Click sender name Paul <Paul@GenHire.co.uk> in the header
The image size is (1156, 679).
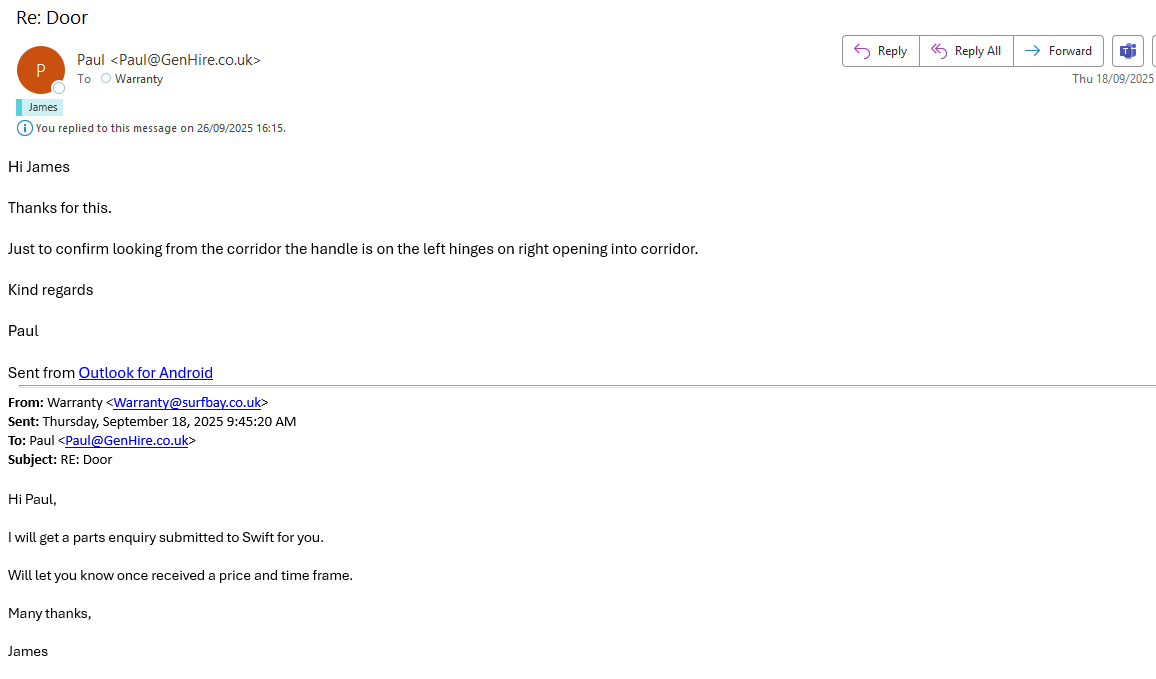pyautogui.click(x=169, y=60)
